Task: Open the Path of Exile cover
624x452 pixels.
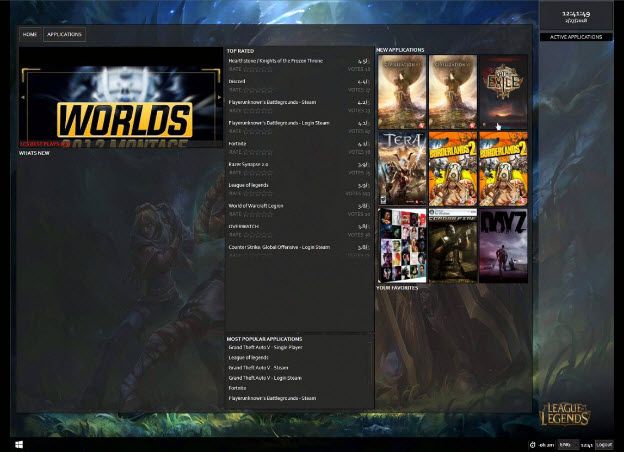Action: pyautogui.click(x=503, y=92)
